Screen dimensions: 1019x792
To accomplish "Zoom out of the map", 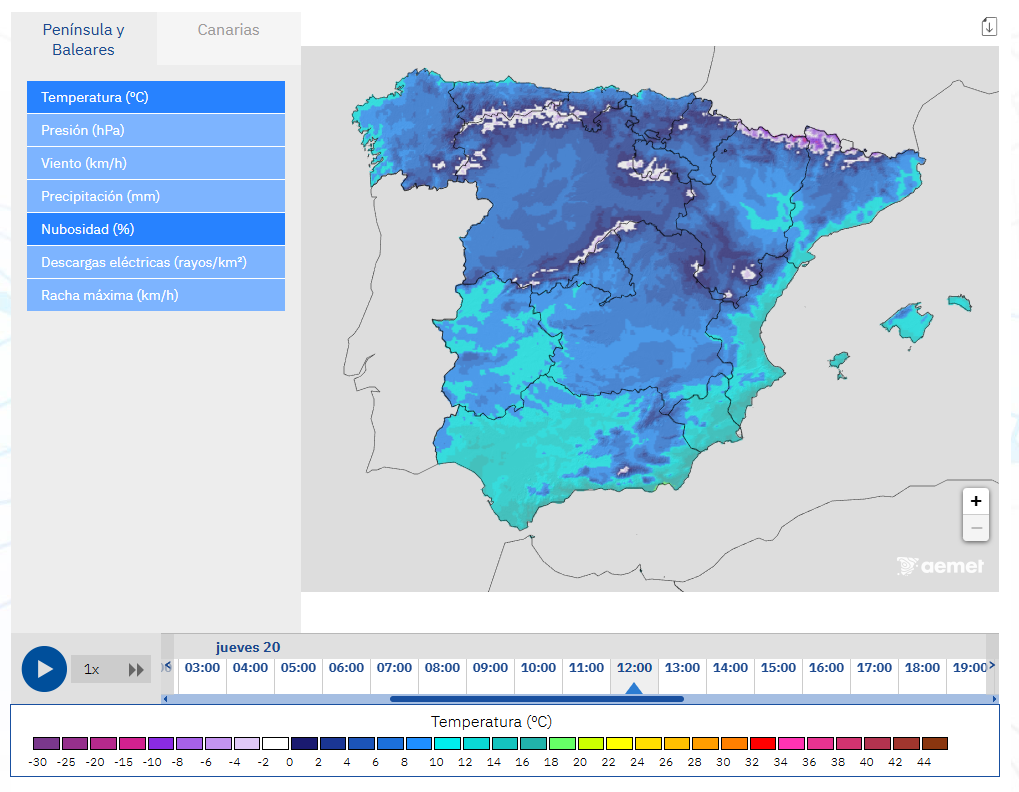I will pyautogui.click(x=976, y=528).
